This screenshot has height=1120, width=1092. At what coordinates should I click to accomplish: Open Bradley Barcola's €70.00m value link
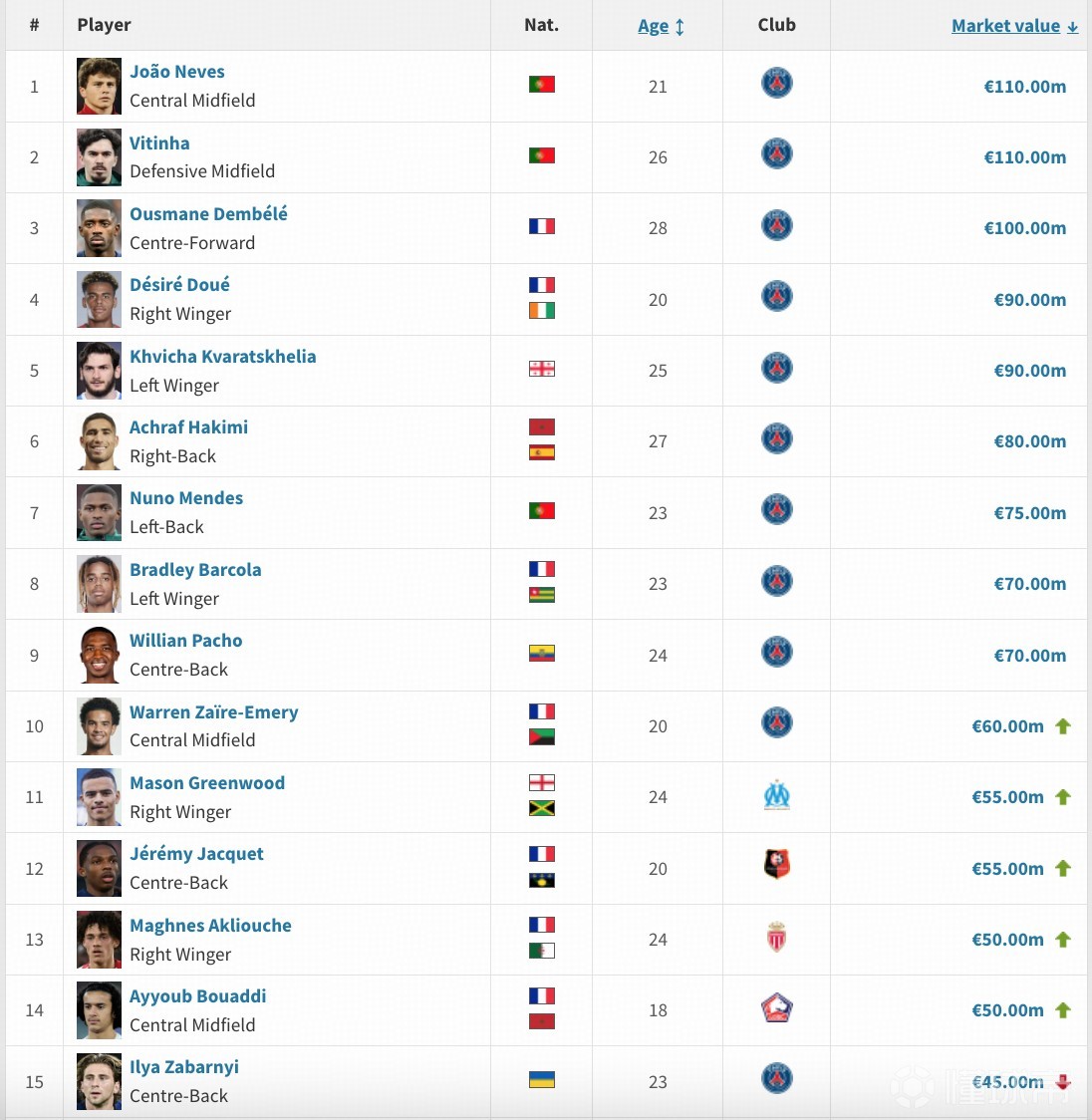tap(1029, 584)
